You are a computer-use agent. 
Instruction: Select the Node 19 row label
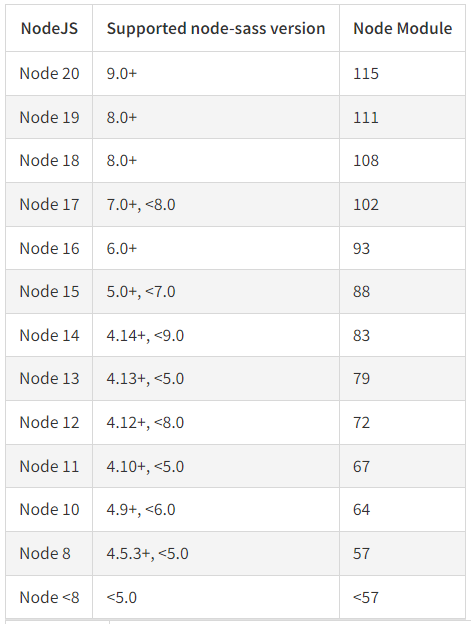click(49, 117)
